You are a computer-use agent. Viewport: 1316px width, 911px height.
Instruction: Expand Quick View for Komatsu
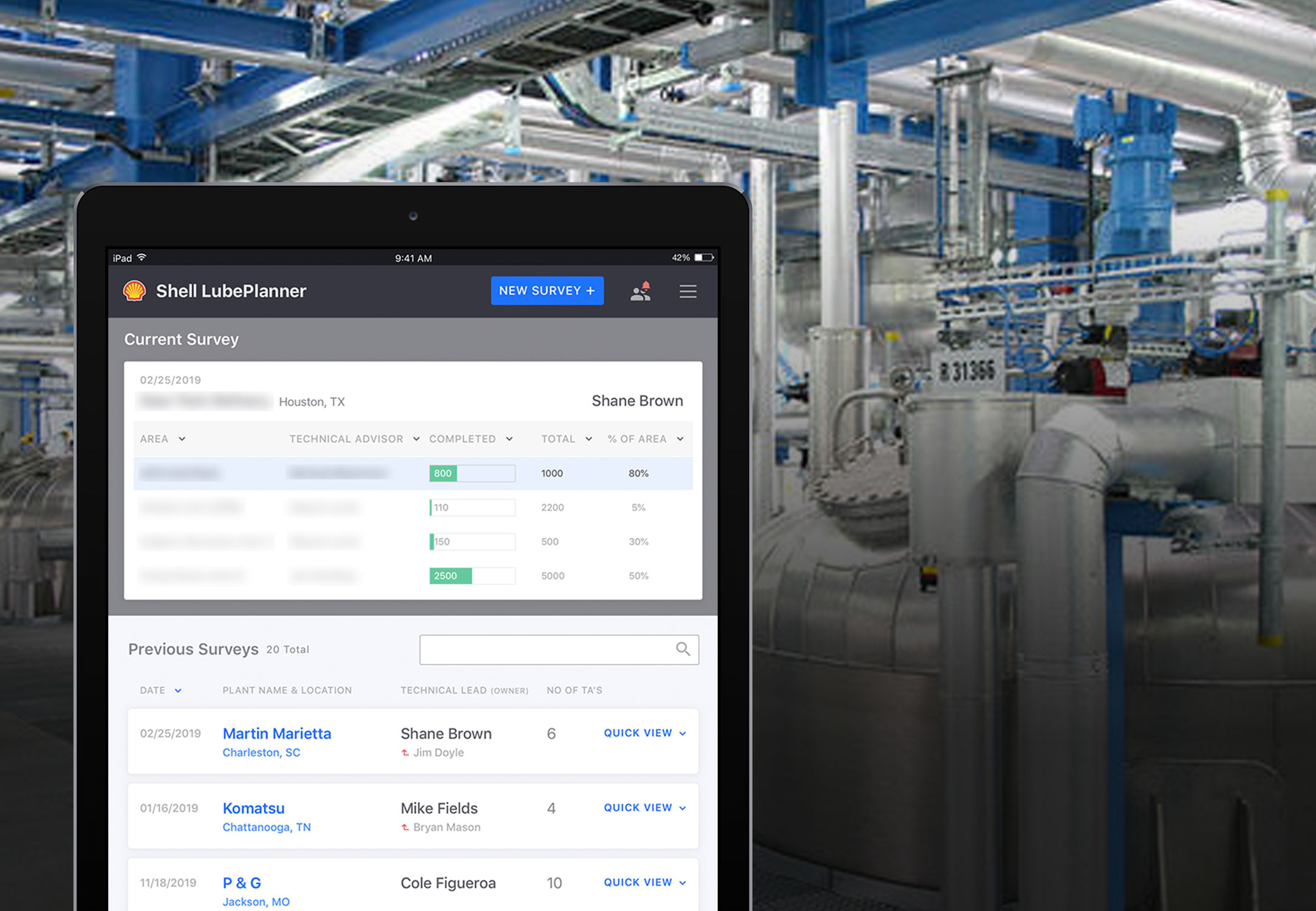645,808
